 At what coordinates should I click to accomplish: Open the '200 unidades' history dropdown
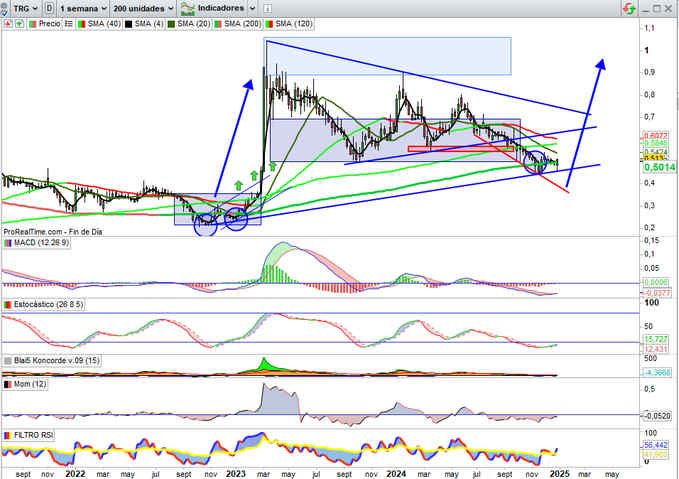pos(143,8)
